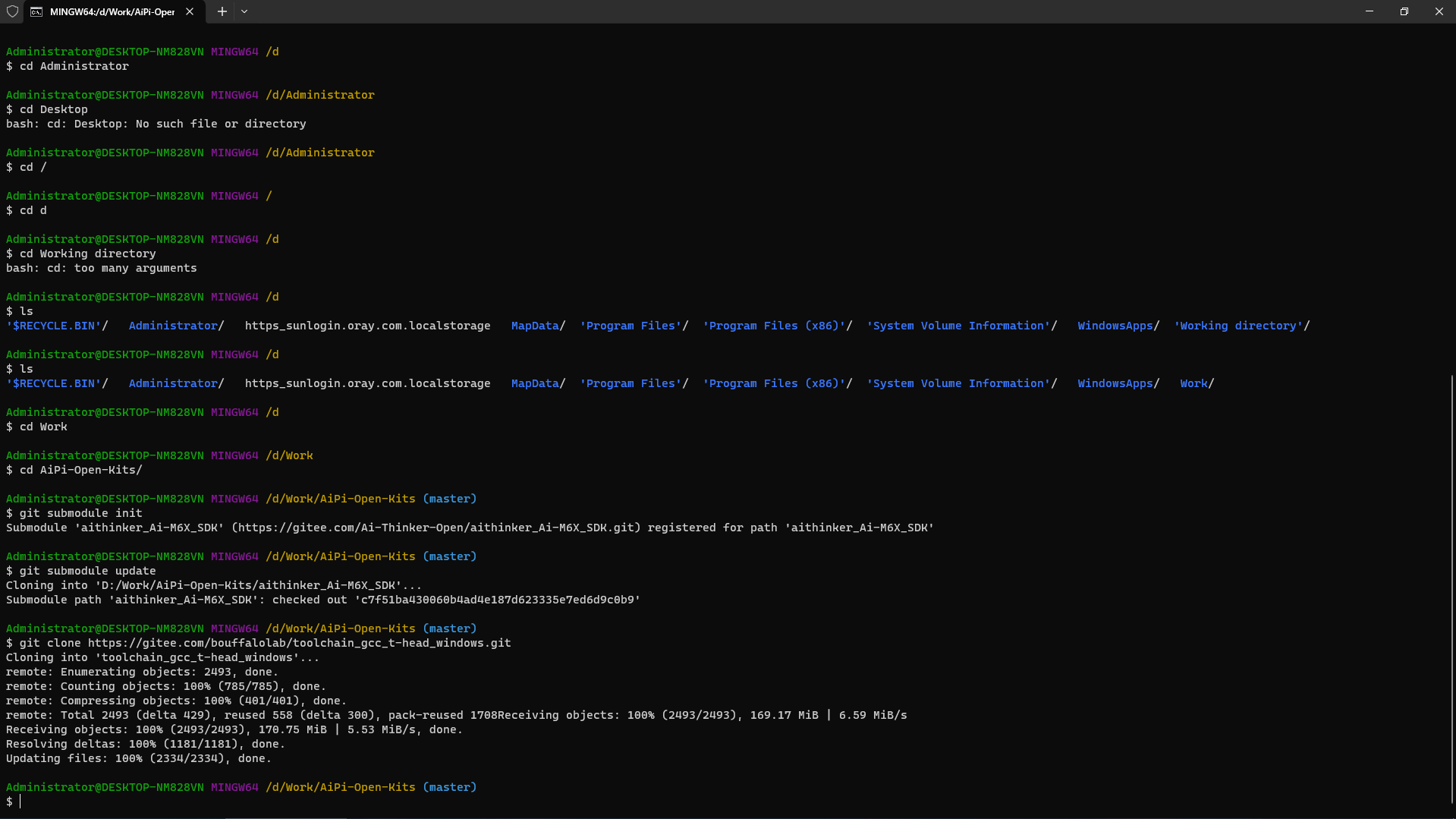Open a new tab with the plus button
The image size is (1456, 819).
(x=222, y=11)
